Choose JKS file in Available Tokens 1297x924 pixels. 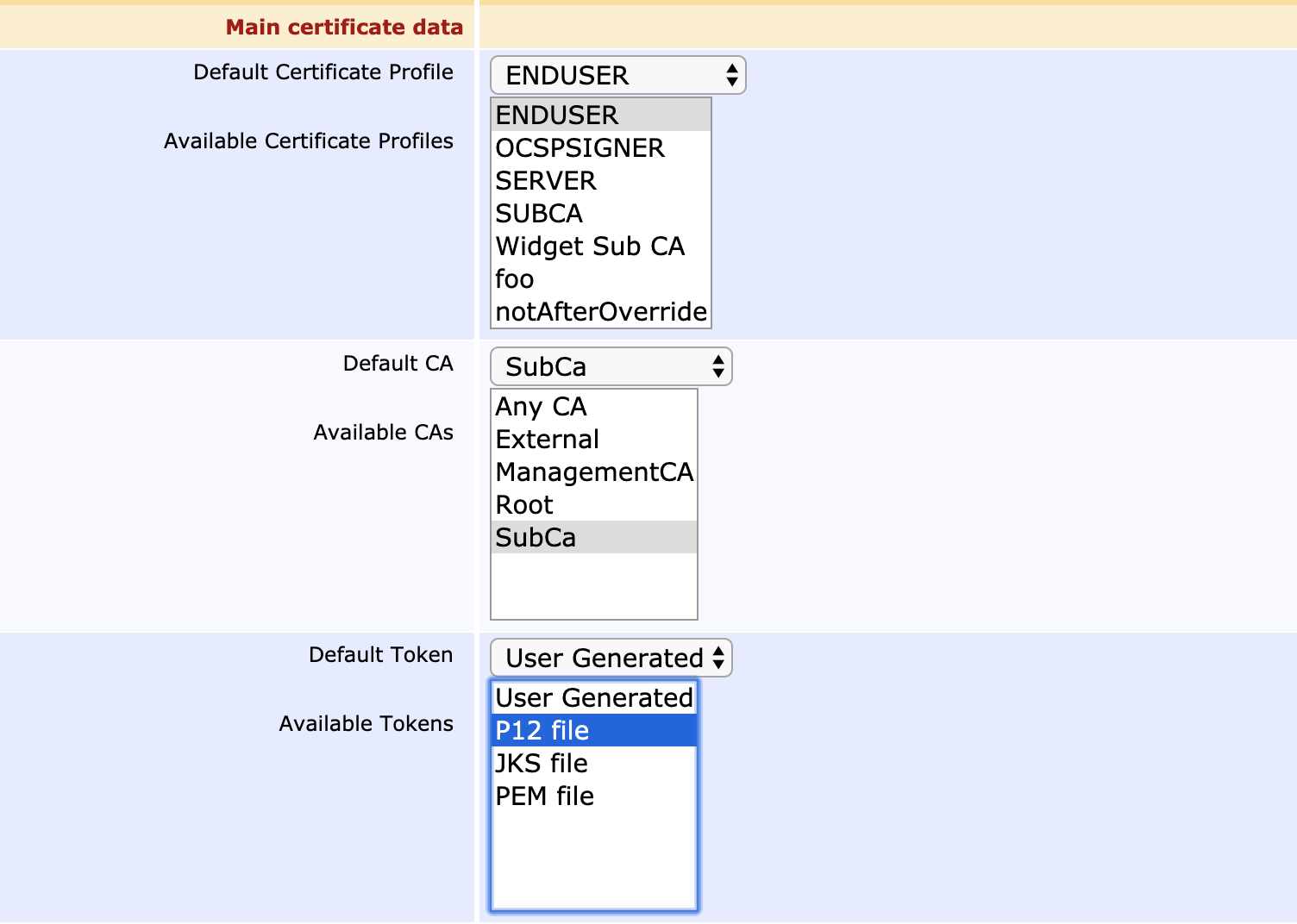593,764
